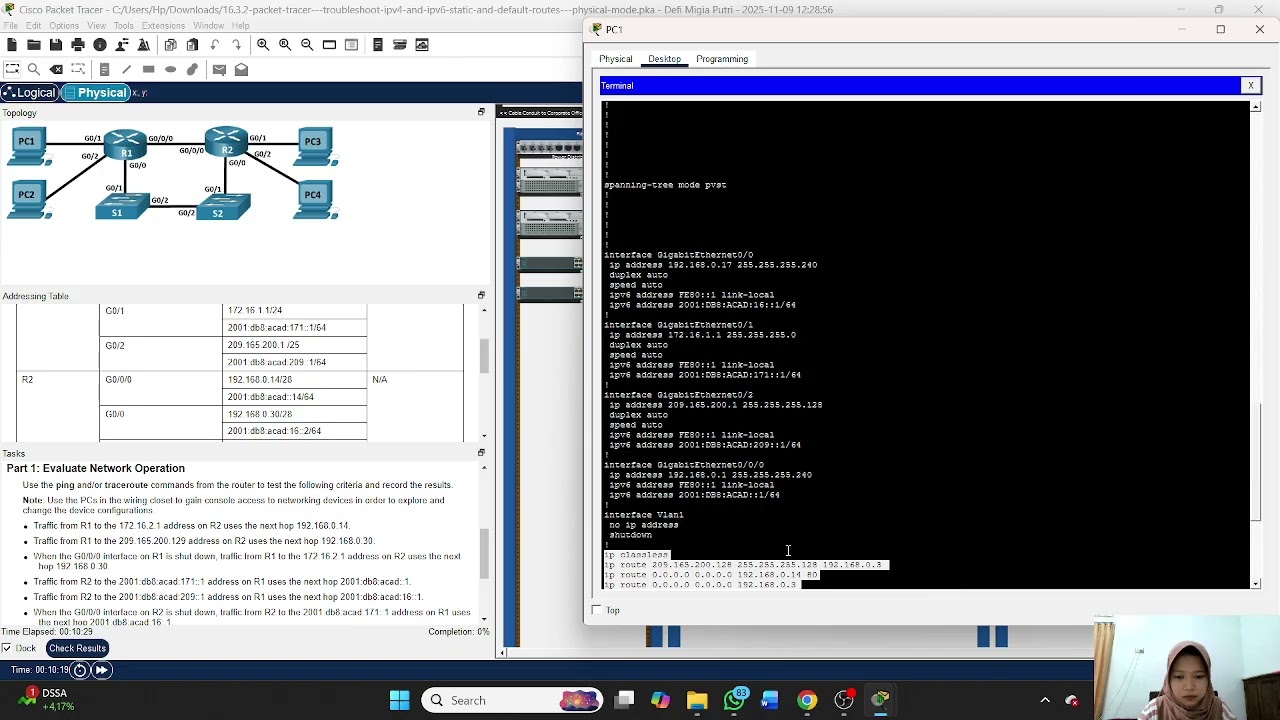
Task: Copy selection using the copy icon
Action: click(x=171, y=45)
